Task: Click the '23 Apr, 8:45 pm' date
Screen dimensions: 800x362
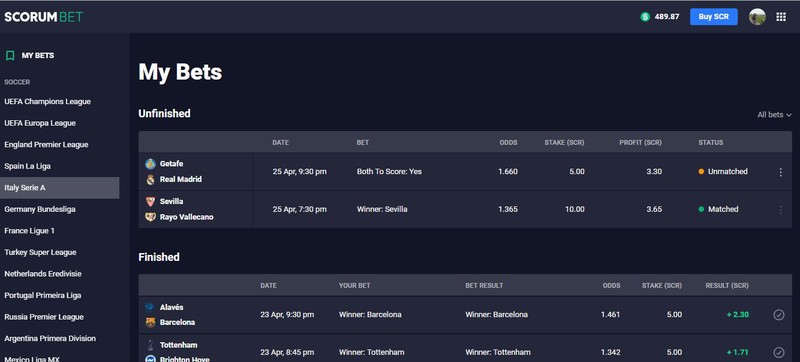Action: coord(287,352)
